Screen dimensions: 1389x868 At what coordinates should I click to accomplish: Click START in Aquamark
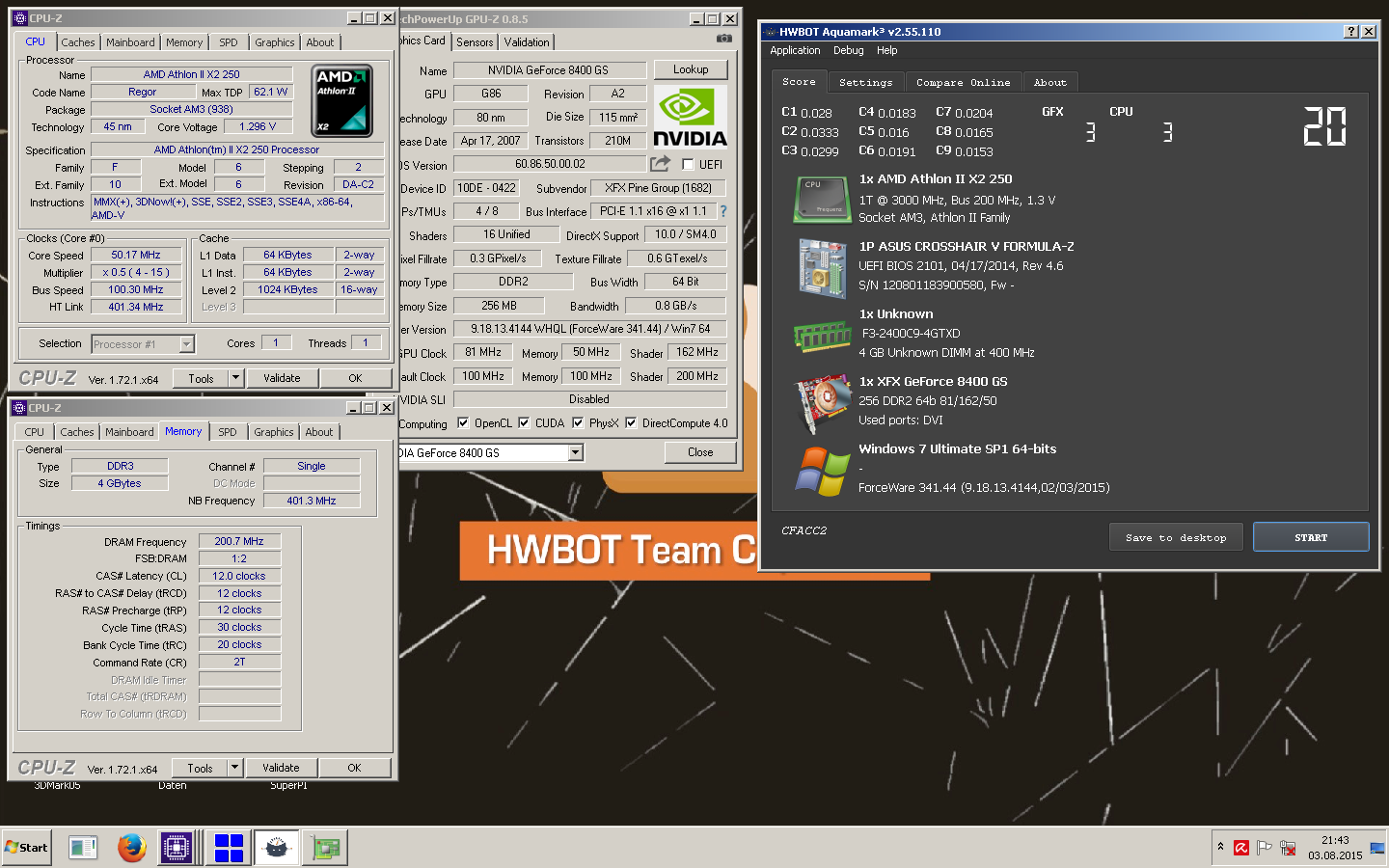click(1311, 537)
